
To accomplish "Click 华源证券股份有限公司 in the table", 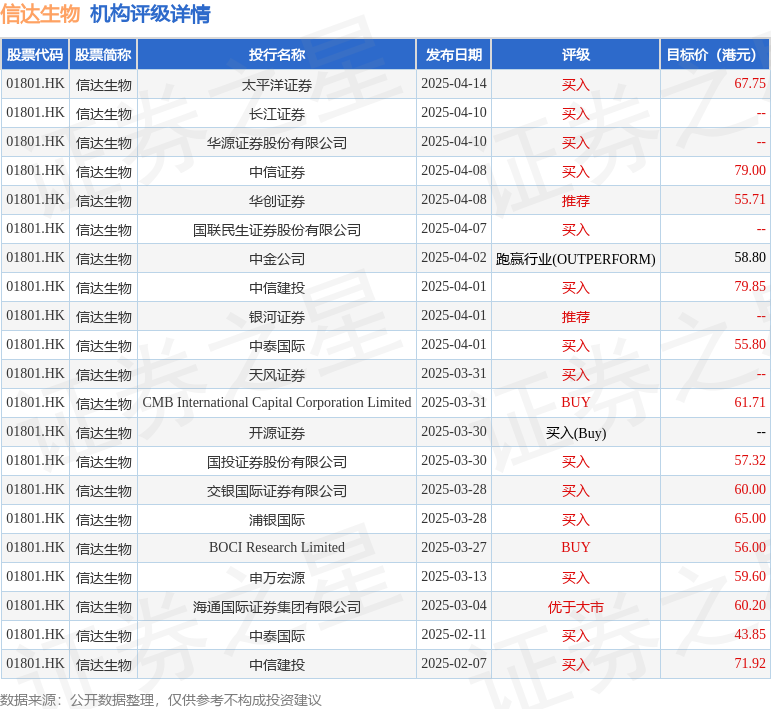I will point(277,143).
